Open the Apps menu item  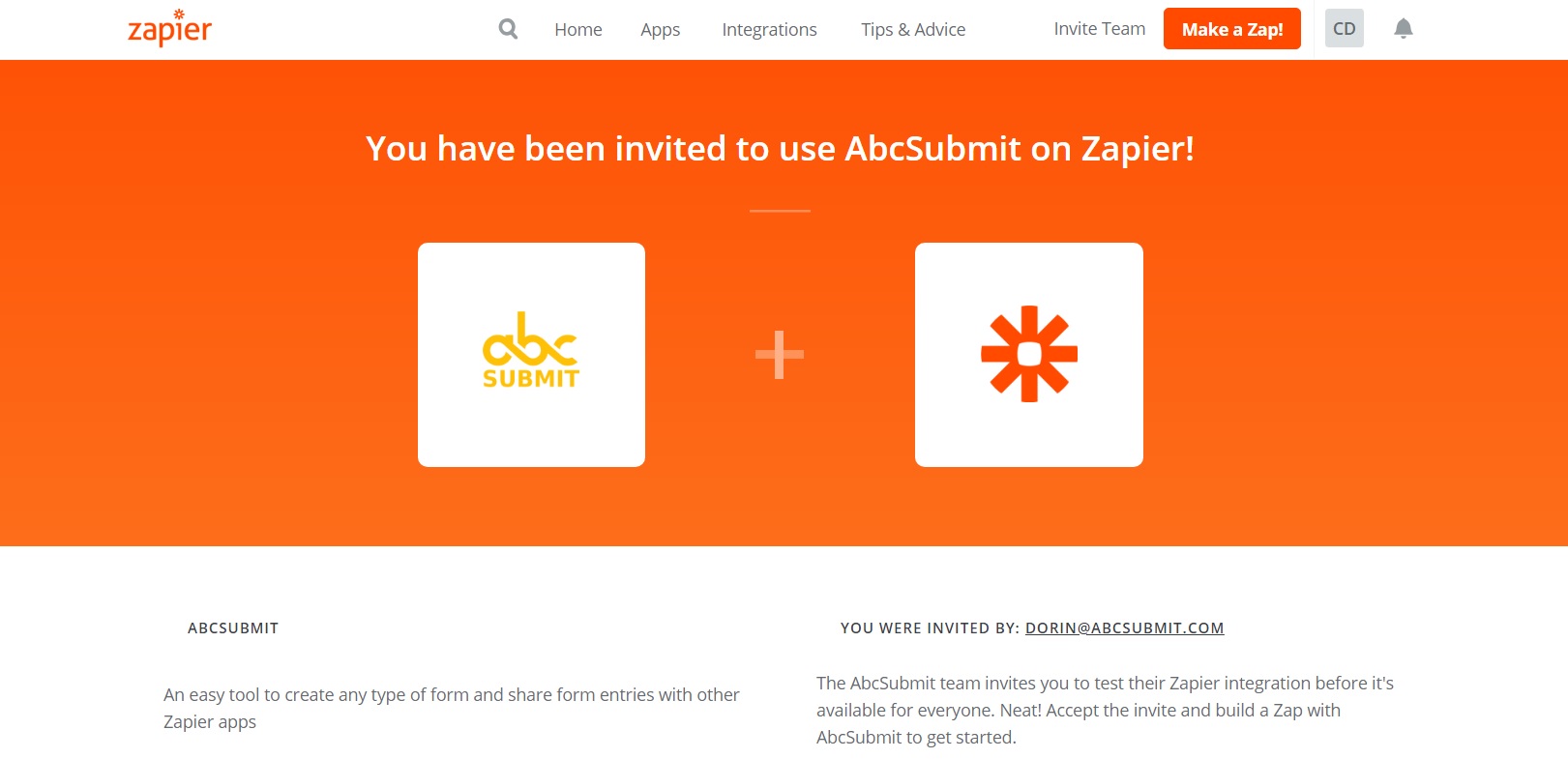(x=661, y=30)
